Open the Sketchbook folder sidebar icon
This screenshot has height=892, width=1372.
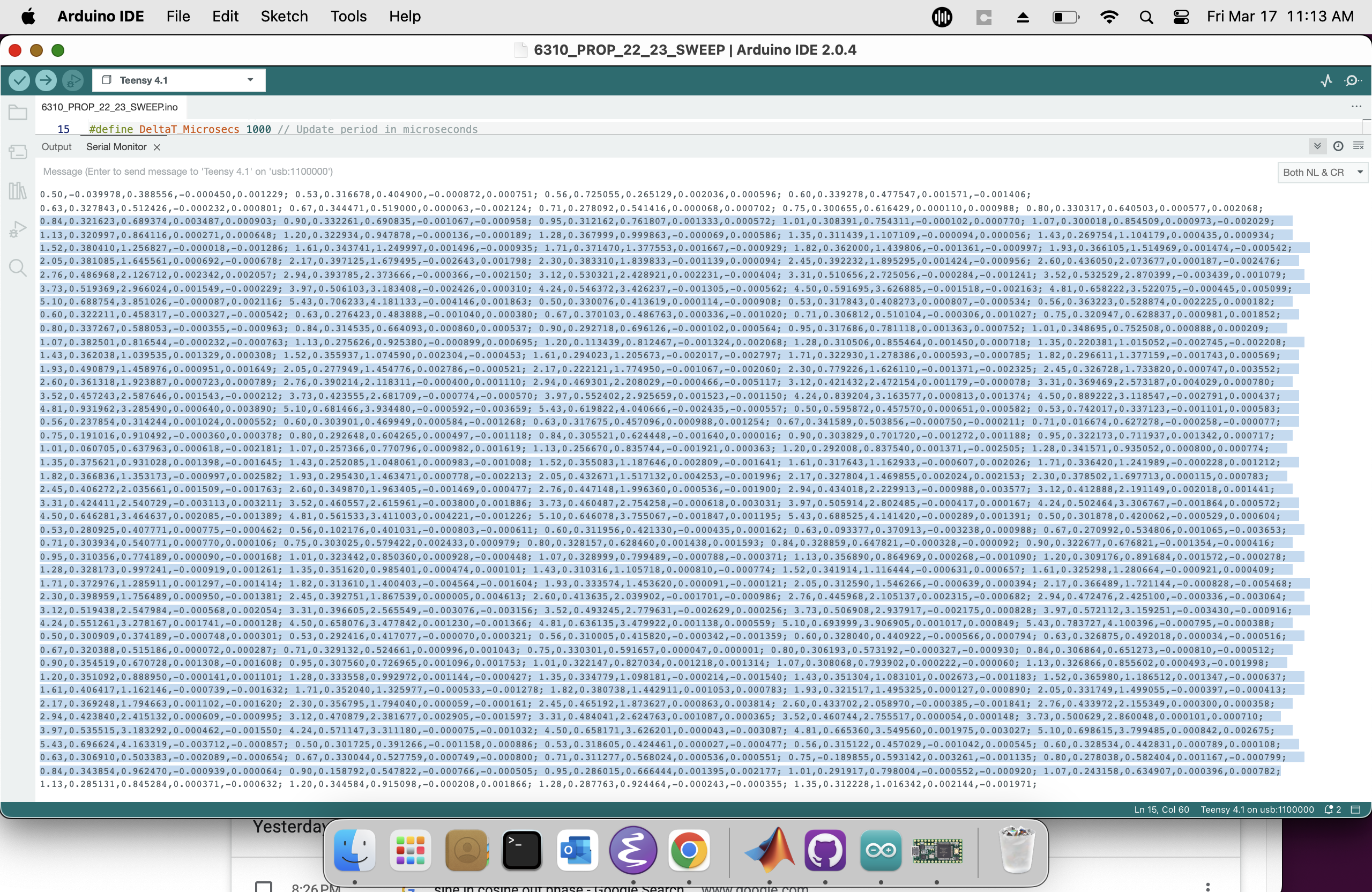[18, 112]
